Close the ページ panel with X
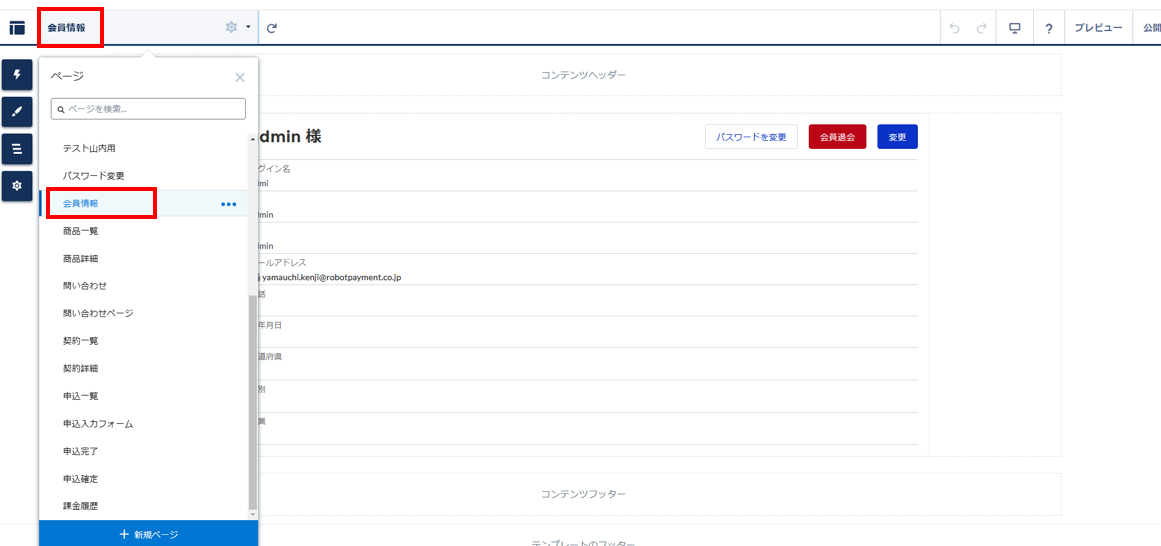 coord(240,77)
